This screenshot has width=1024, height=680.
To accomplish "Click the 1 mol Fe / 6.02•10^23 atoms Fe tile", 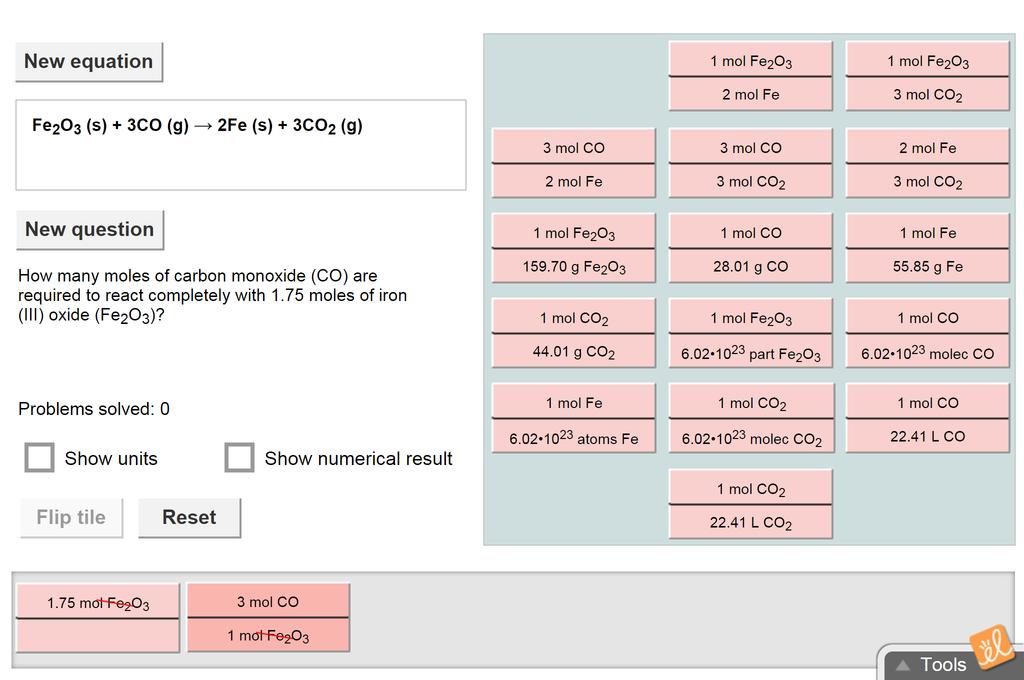I will [x=574, y=419].
